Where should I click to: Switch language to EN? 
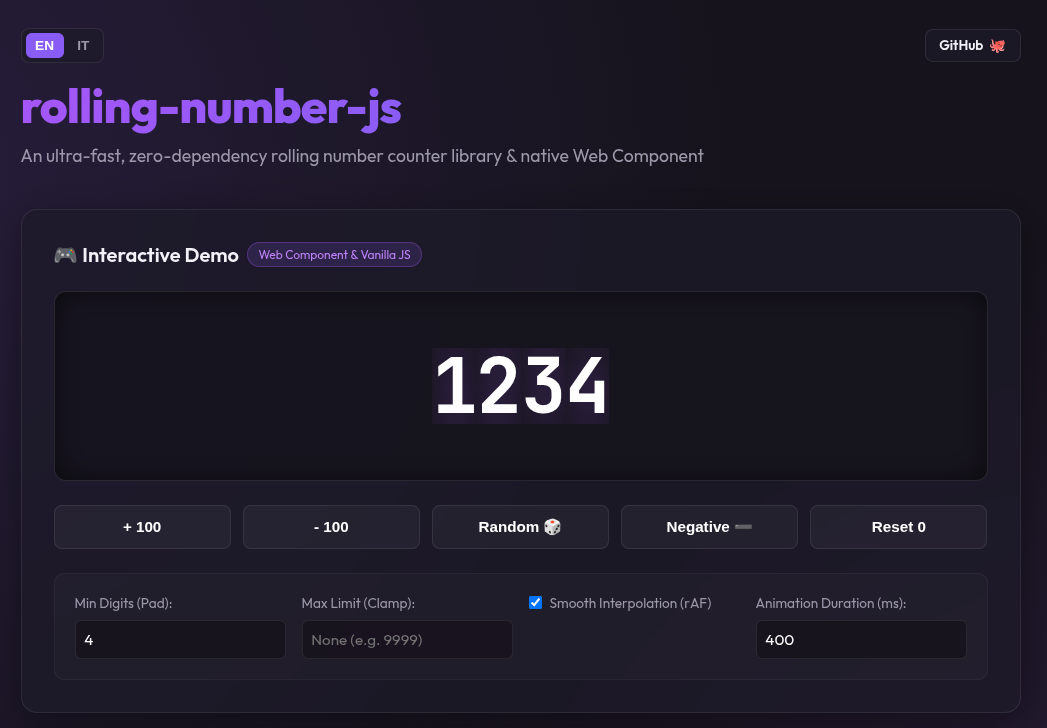45,45
